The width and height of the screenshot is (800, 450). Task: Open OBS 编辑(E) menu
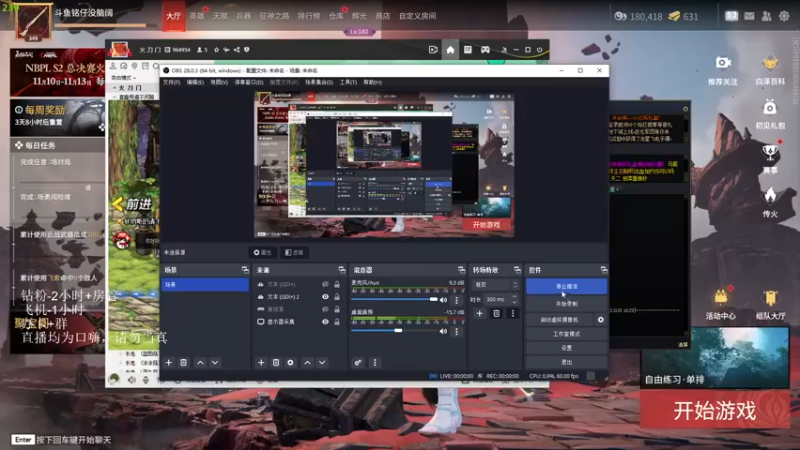click(x=195, y=82)
